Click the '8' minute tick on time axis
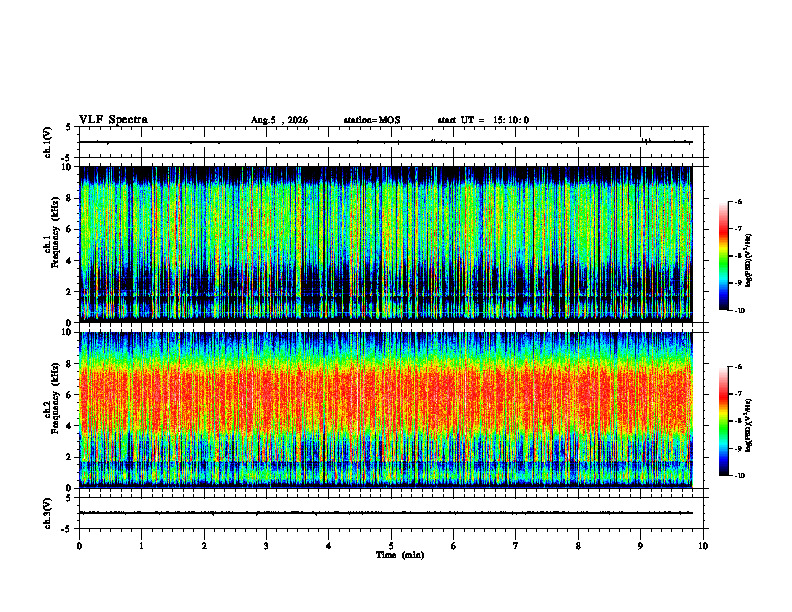Image resolution: width=792 pixels, height=612 pixels. [578, 546]
